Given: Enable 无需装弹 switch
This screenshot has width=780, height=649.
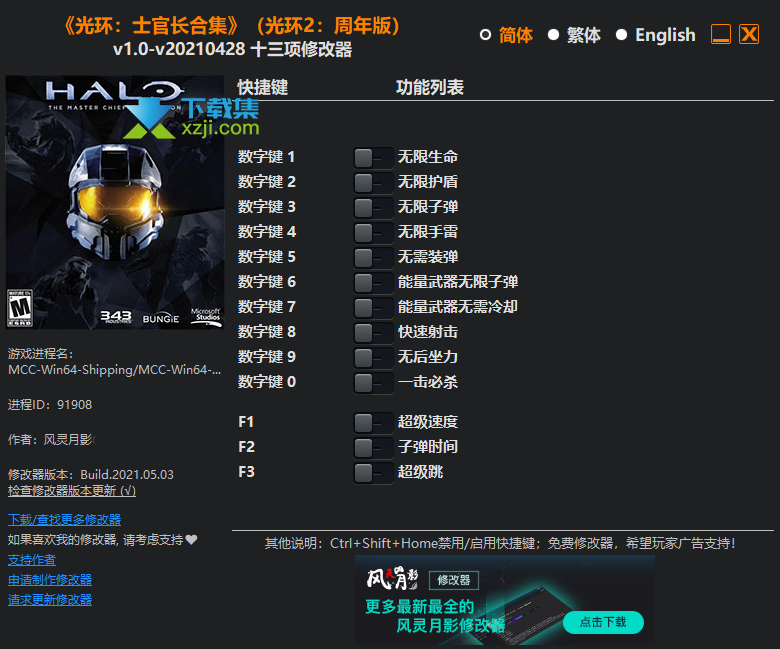Looking at the screenshot, I should [373, 258].
